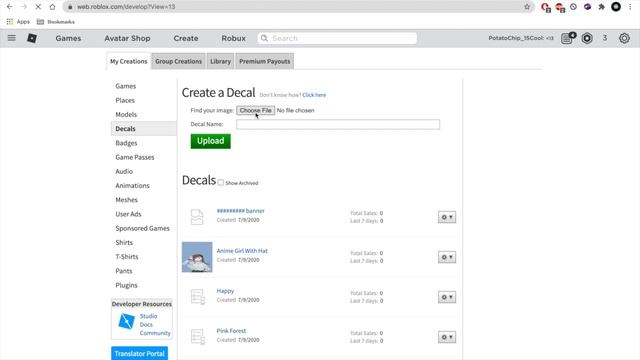This screenshot has height=360, width=640.
Task: Open Games in top navigation
Action: [68, 38]
